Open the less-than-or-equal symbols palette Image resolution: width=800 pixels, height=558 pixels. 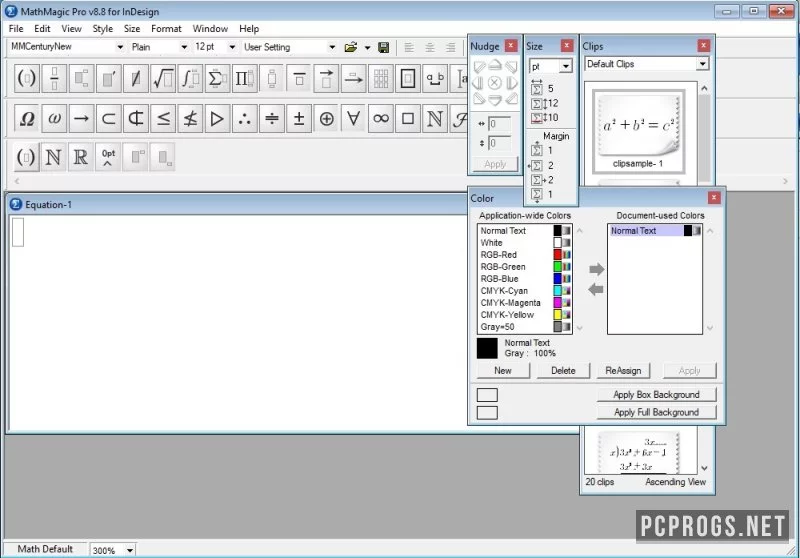[x=163, y=119]
